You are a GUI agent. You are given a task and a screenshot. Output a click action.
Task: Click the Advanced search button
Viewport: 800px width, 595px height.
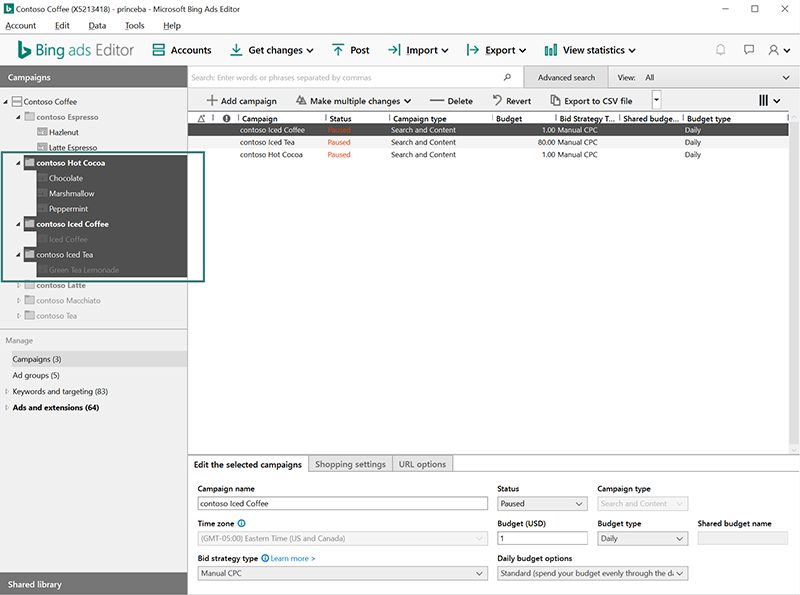pyautogui.click(x=566, y=78)
